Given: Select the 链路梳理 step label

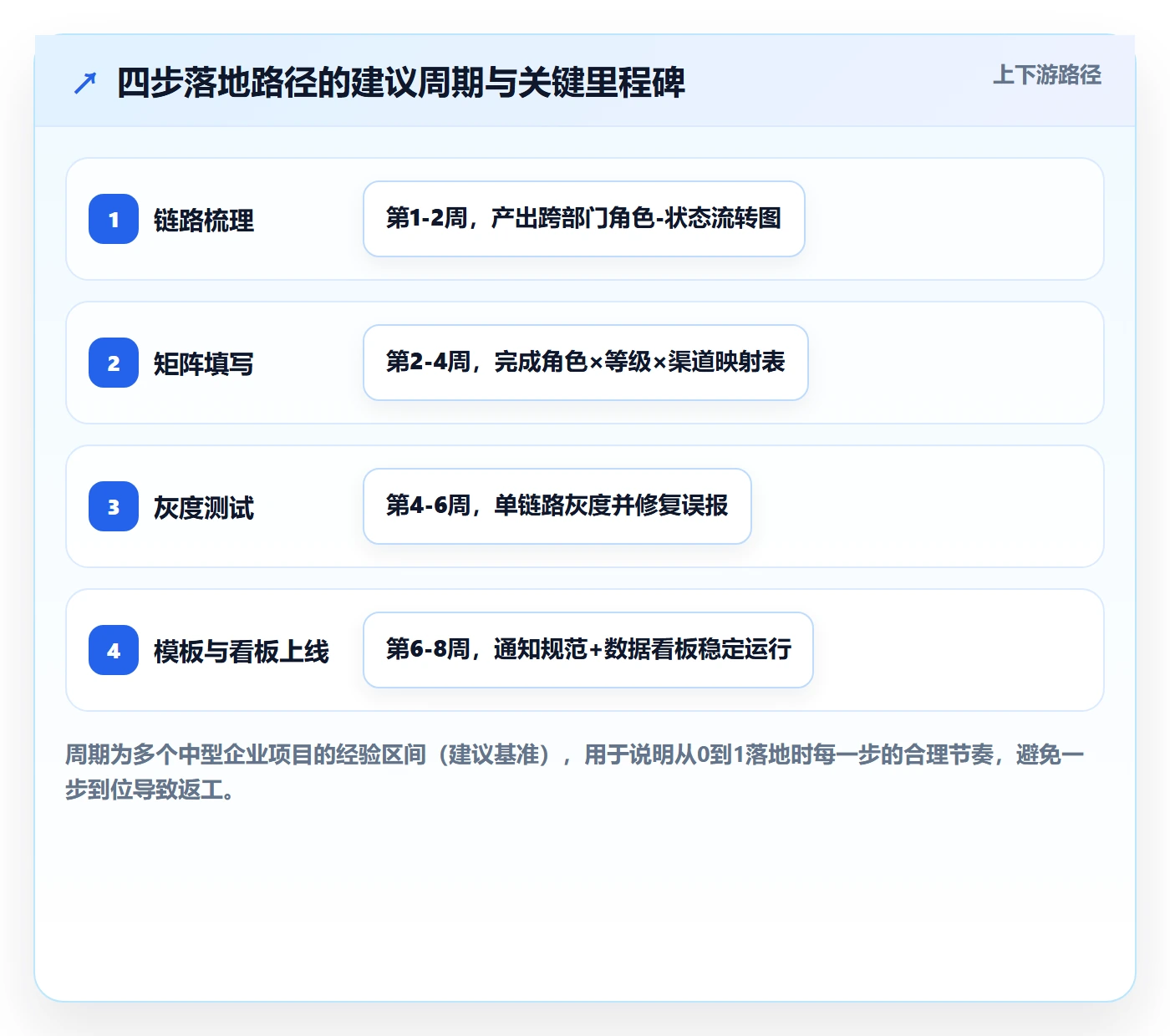Looking at the screenshot, I should pos(204,221).
